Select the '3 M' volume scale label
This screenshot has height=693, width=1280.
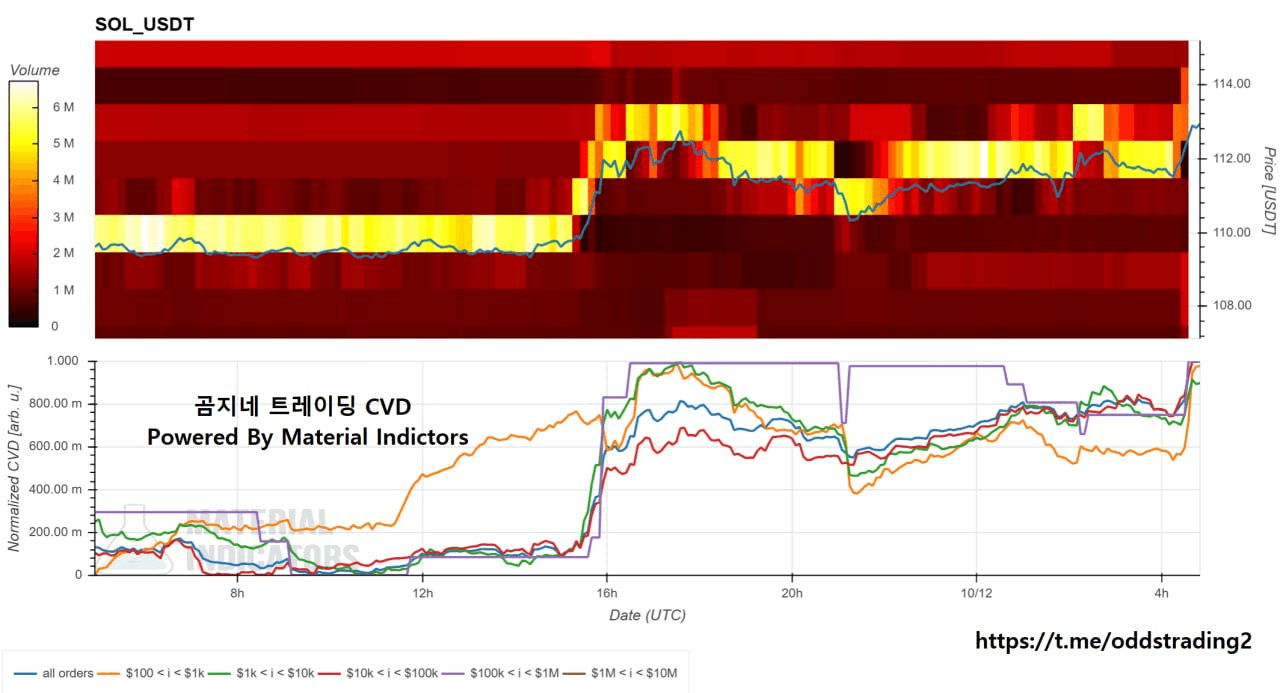point(62,217)
